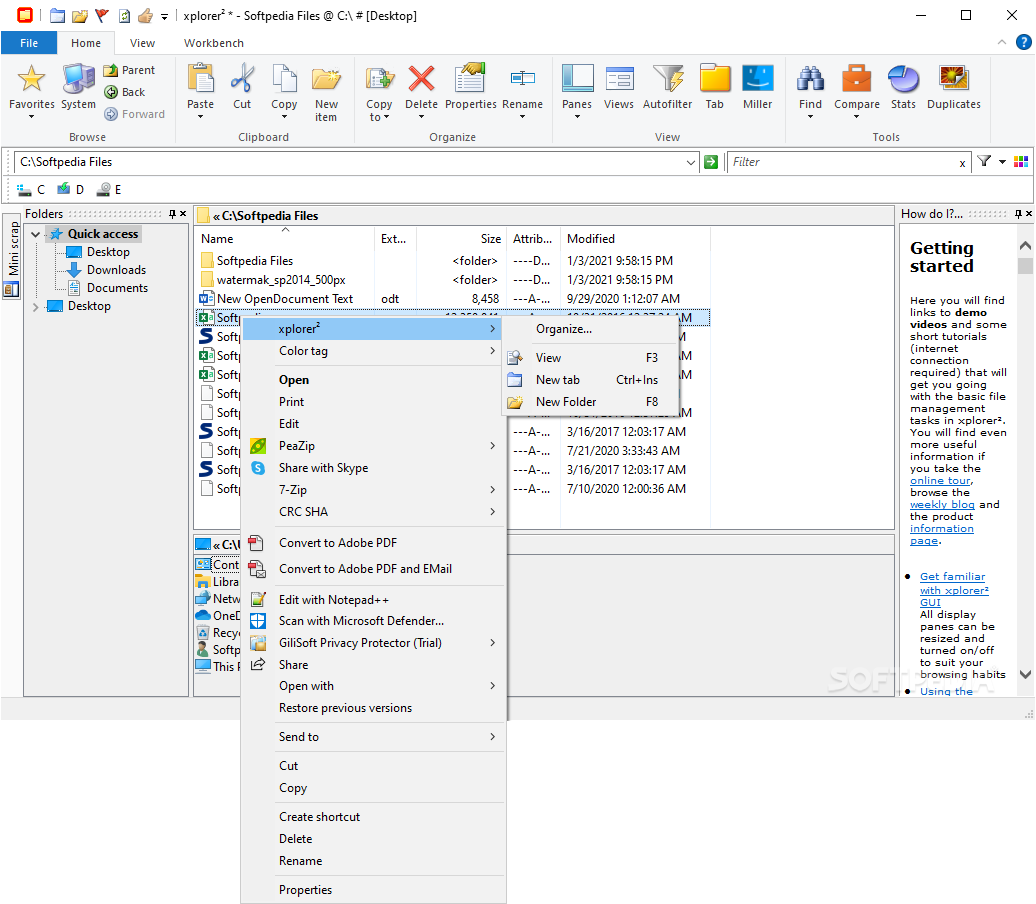Choose Share with Skype
The height and width of the screenshot is (904, 1036).
click(373, 468)
